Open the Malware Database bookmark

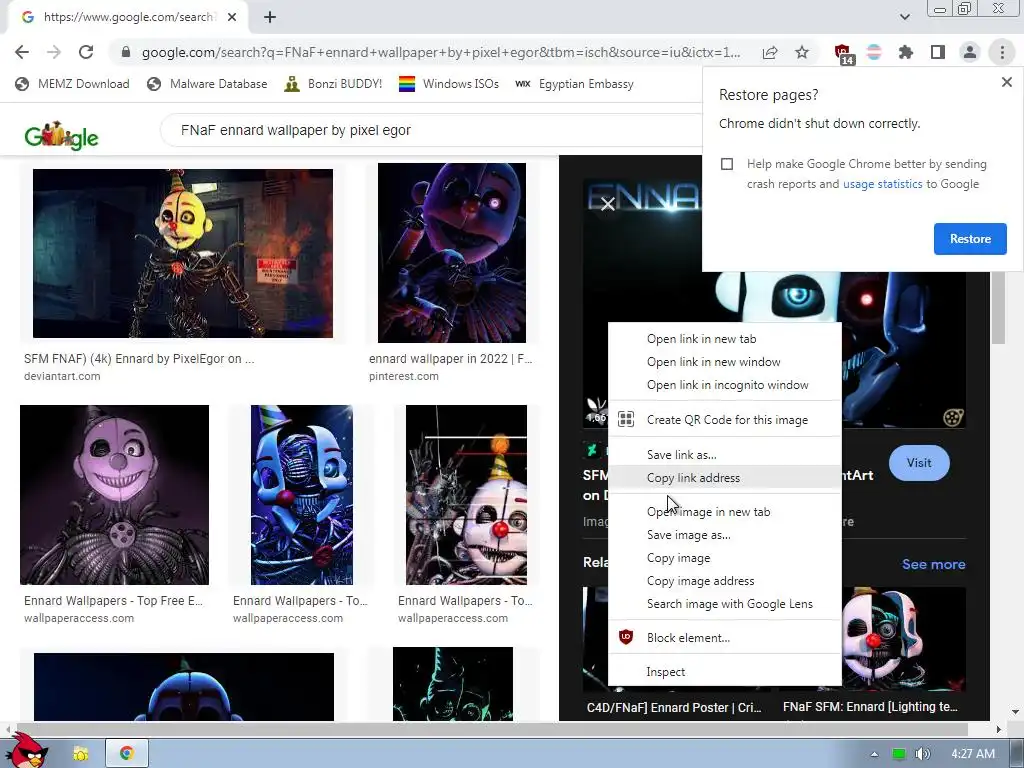pyautogui.click(x=207, y=84)
